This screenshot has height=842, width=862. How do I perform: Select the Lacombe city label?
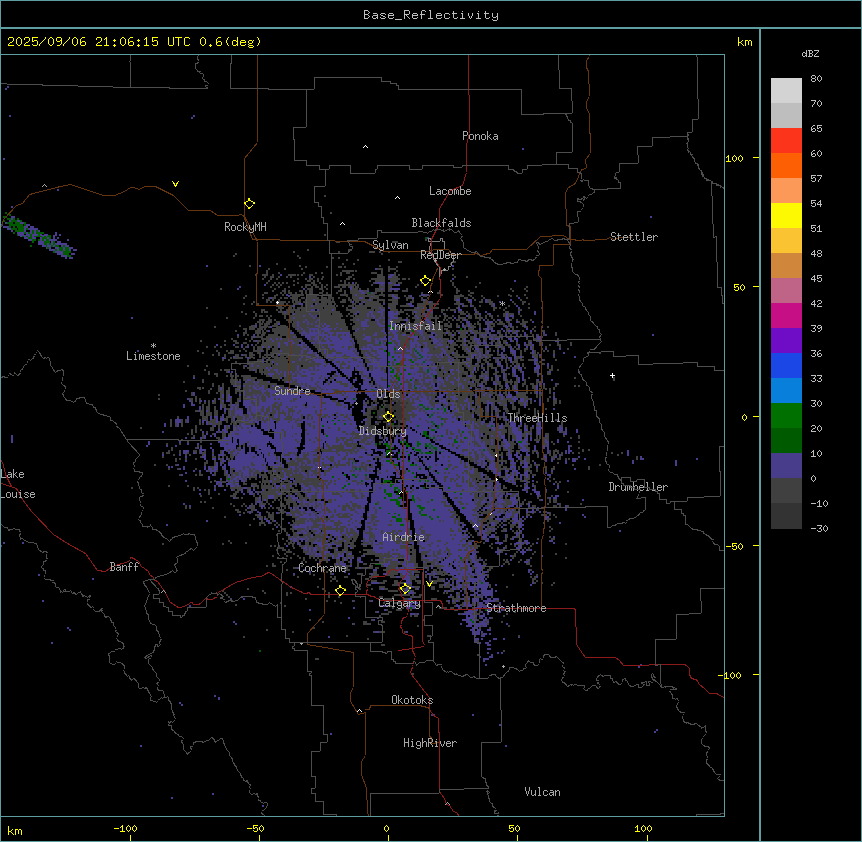pyautogui.click(x=450, y=191)
